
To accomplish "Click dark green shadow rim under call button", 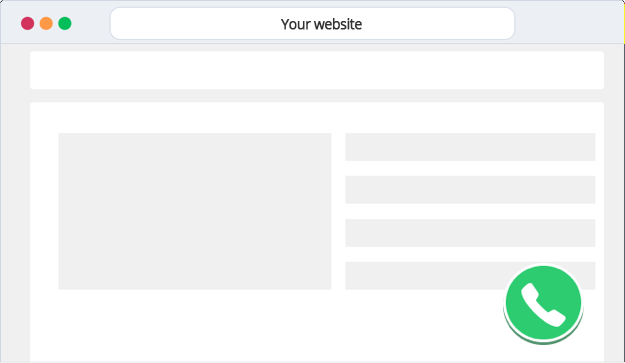I will [543, 341].
